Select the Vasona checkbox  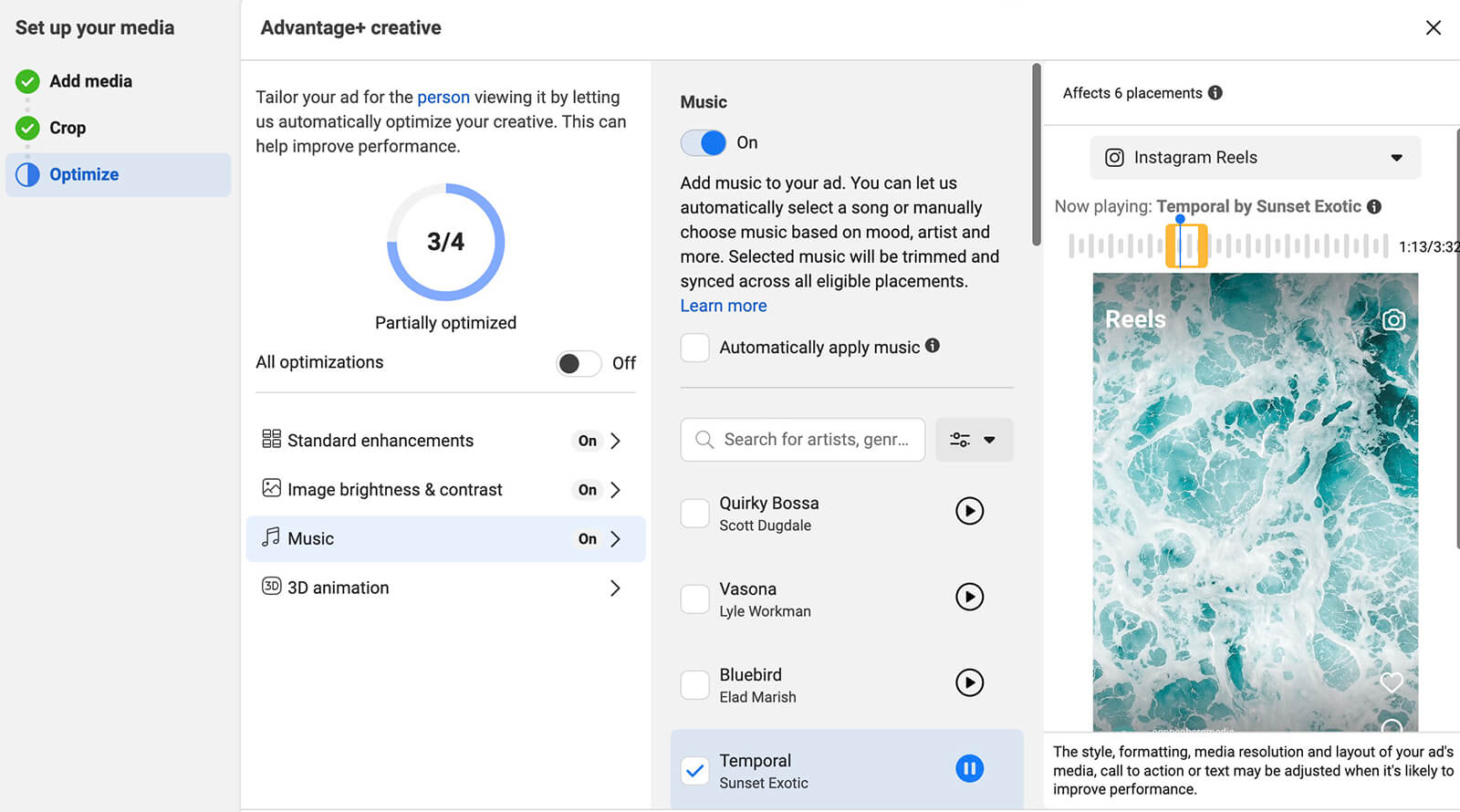click(x=695, y=599)
